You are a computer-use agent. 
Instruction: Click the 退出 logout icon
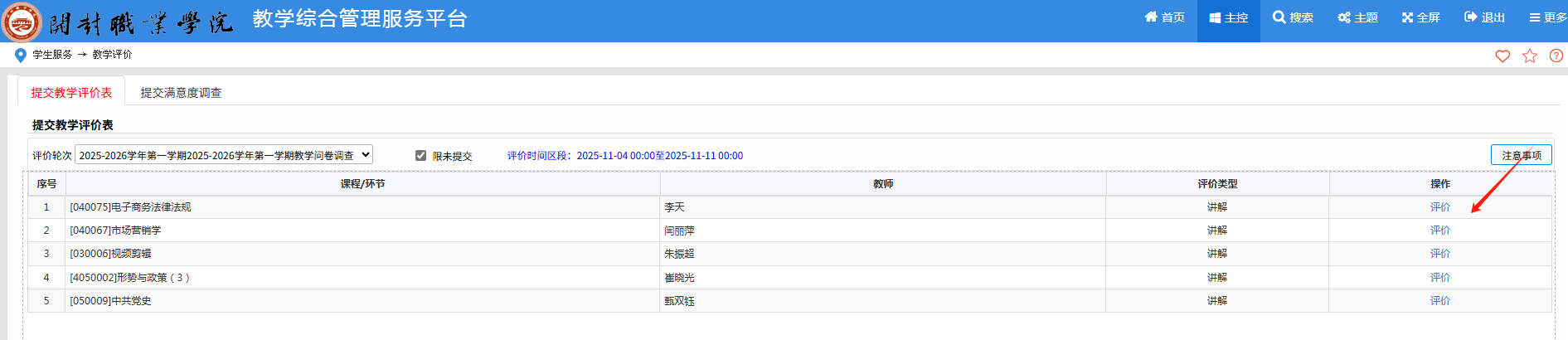point(1471,17)
